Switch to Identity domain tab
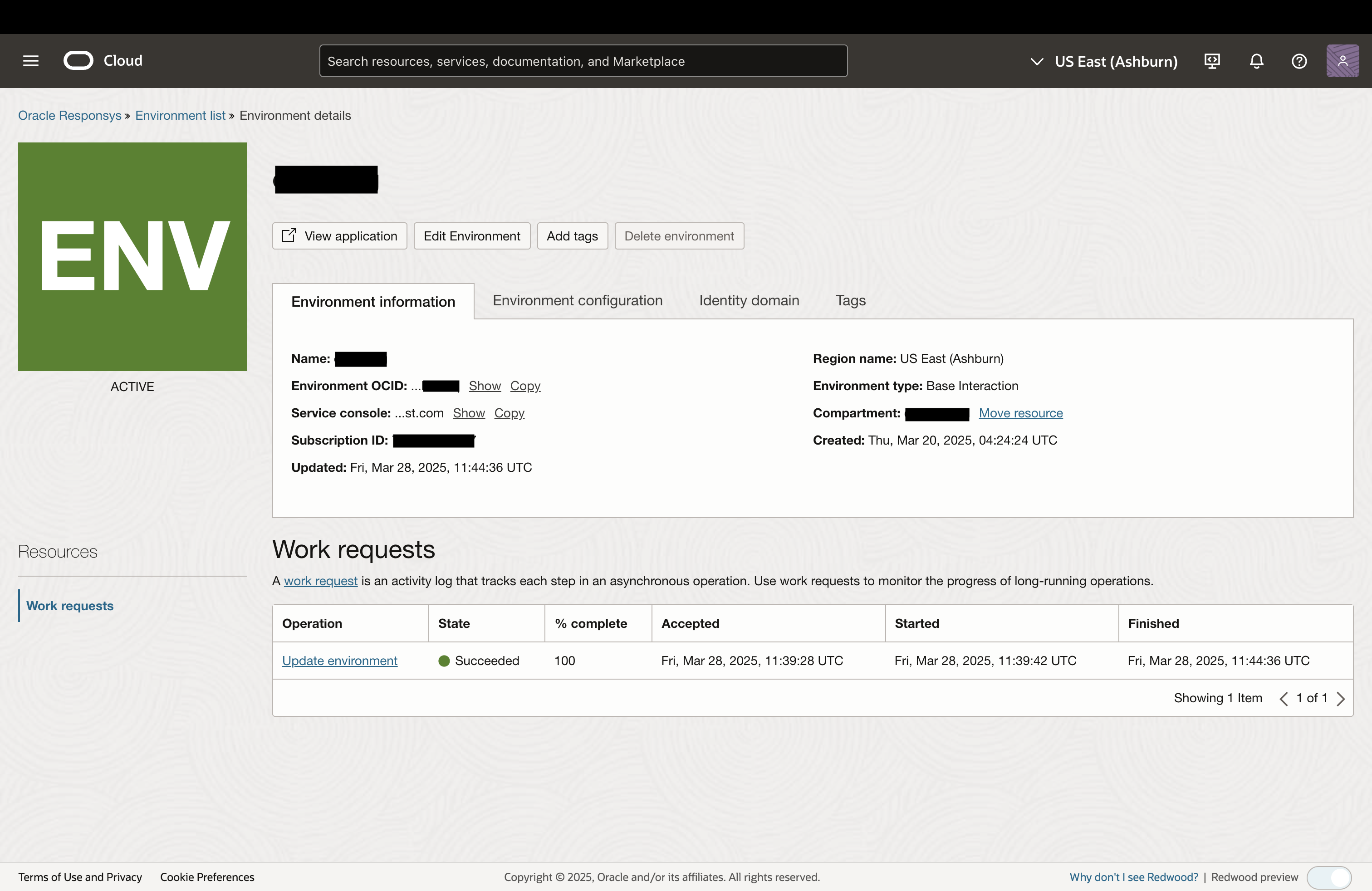This screenshot has height=891, width=1372. pos(749,300)
